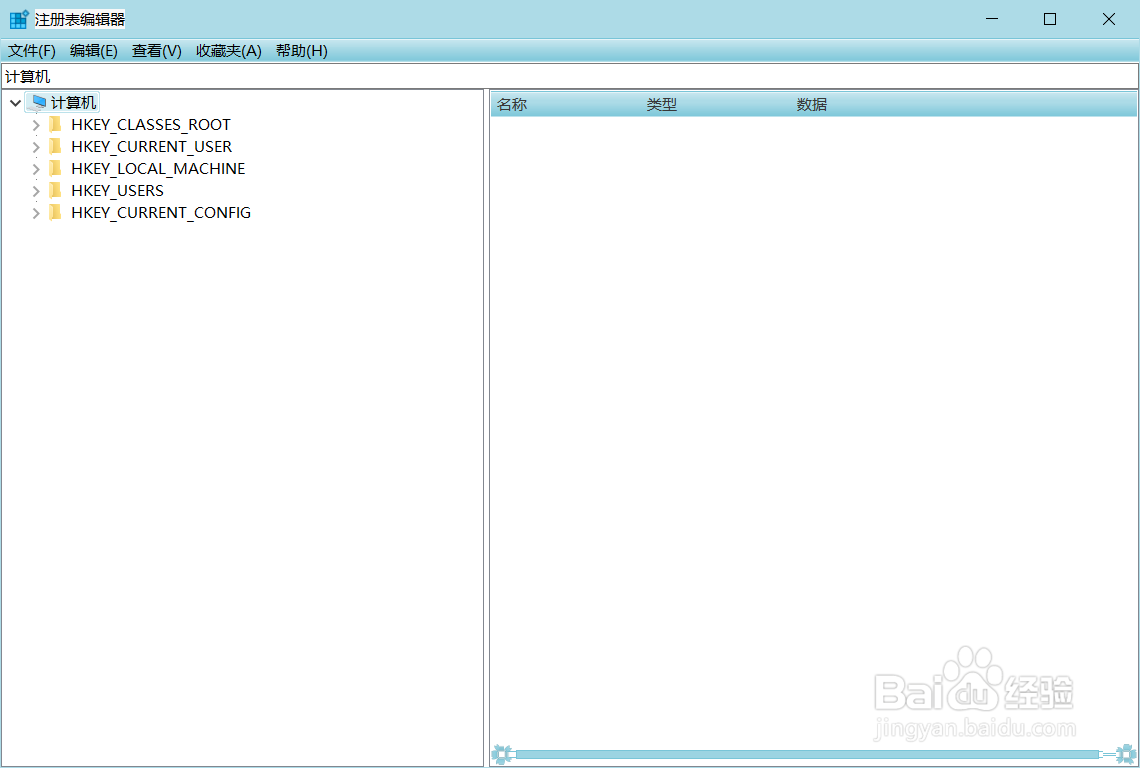Close the 注册表编辑器 window
The image size is (1140, 768).
[1109, 19]
